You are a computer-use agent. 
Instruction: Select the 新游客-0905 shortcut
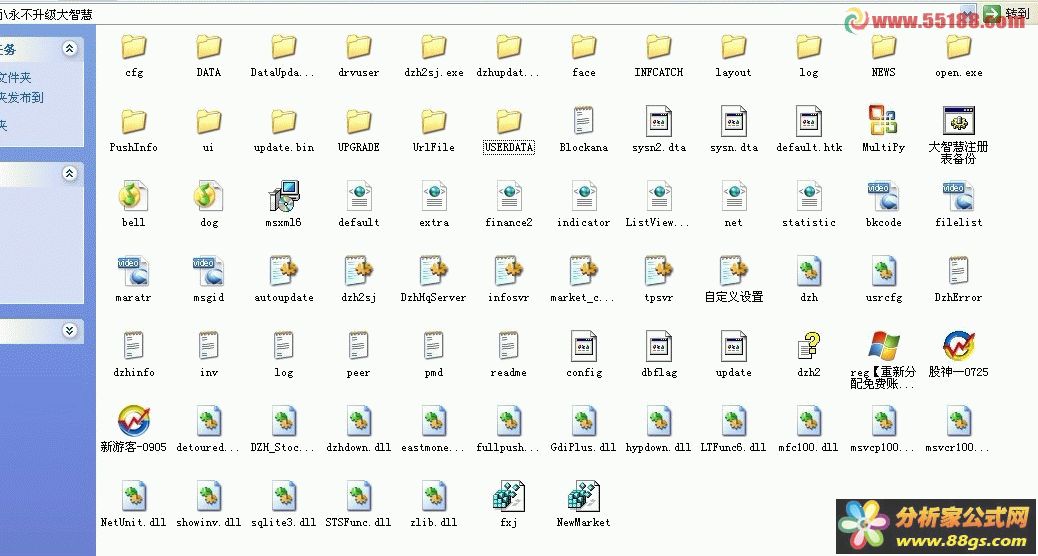(x=134, y=430)
